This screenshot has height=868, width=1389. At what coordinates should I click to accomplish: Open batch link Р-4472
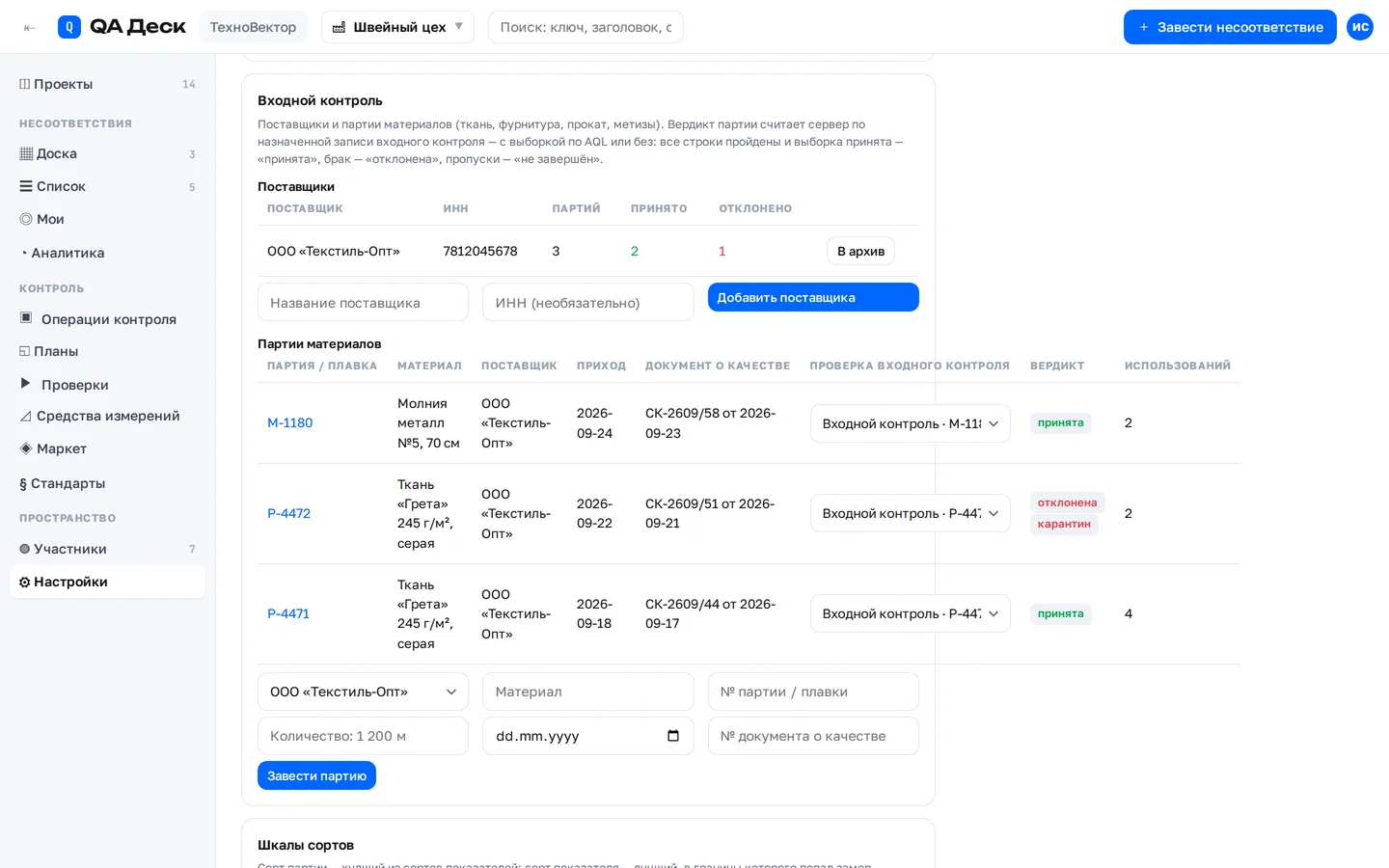tap(288, 513)
